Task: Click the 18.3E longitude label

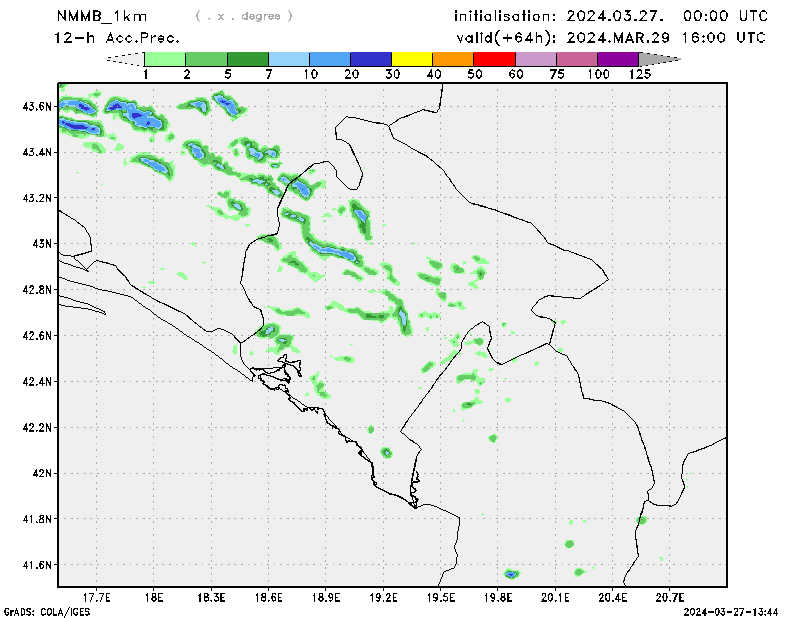Action: [x=211, y=598]
